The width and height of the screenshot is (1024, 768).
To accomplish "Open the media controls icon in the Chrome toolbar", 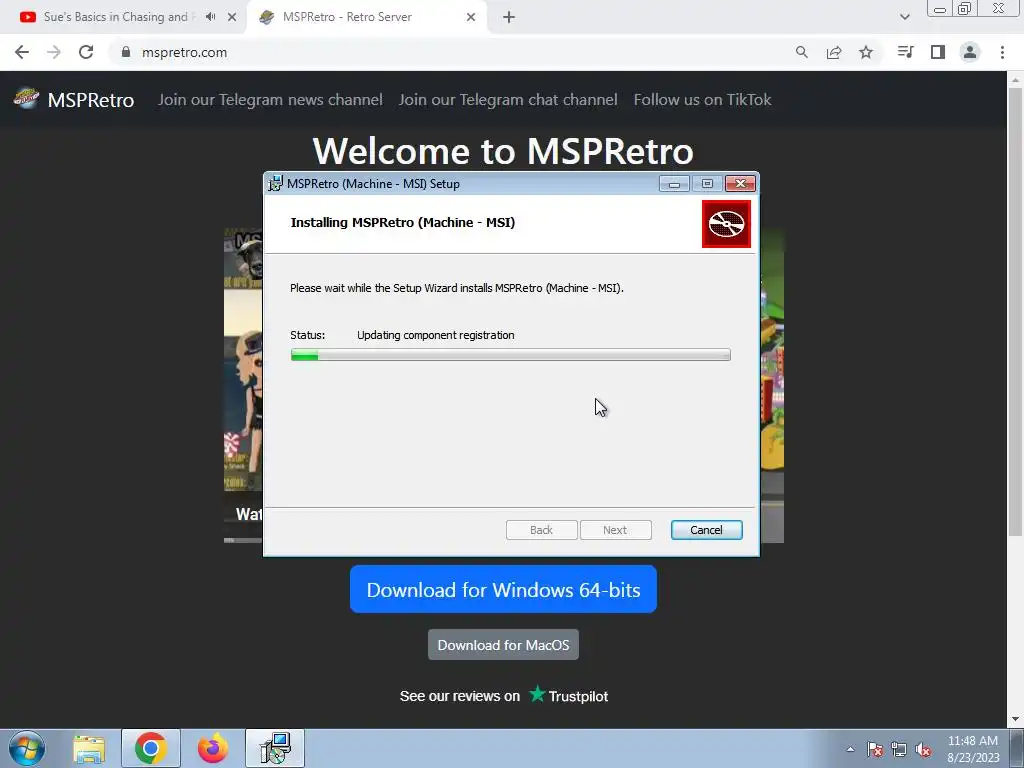I will click(905, 52).
